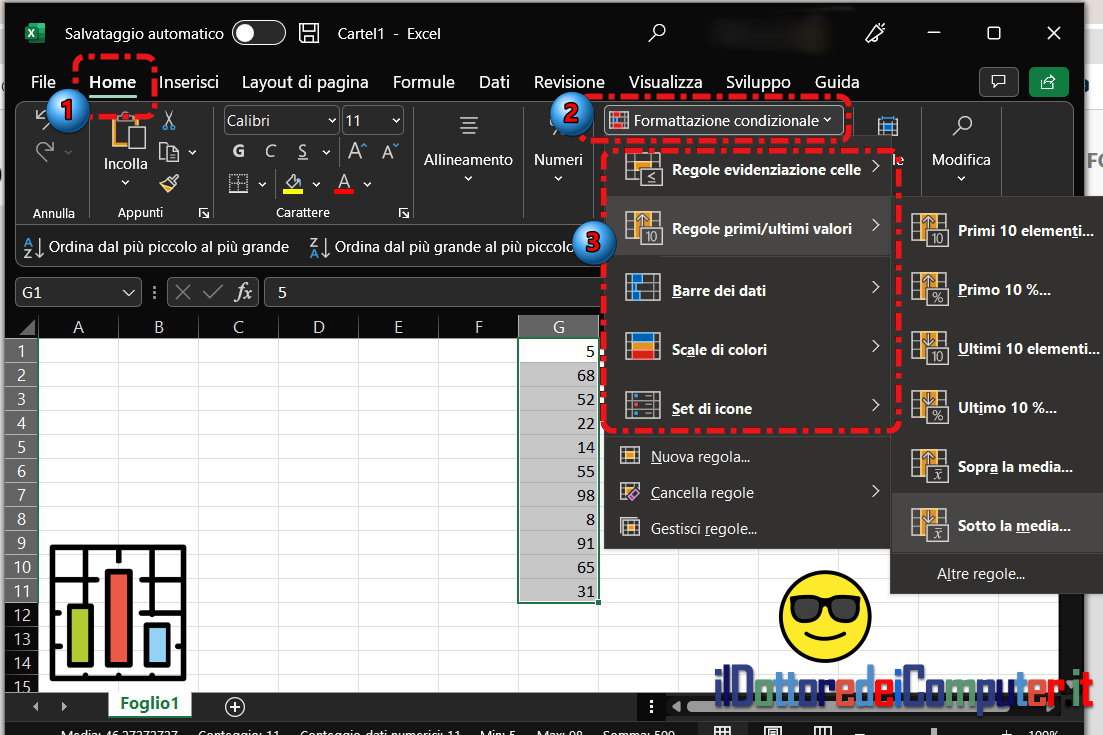The width and height of the screenshot is (1103, 735).
Task: Select Sopra la media rule
Action: pos(997,466)
